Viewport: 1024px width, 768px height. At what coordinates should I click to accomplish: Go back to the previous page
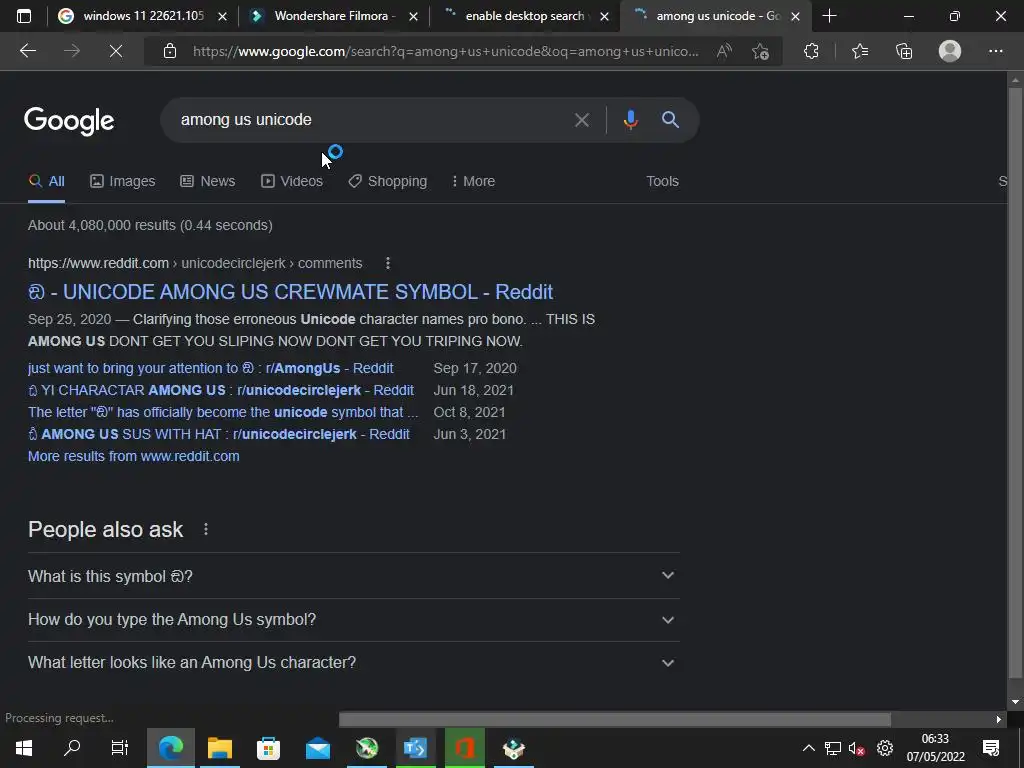[x=28, y=51]
